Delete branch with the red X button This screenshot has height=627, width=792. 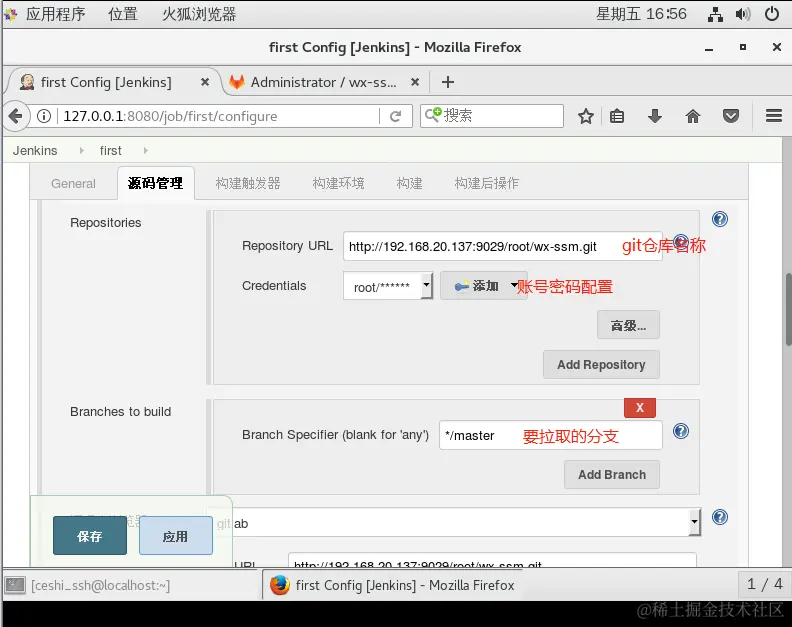click(639, 408)
